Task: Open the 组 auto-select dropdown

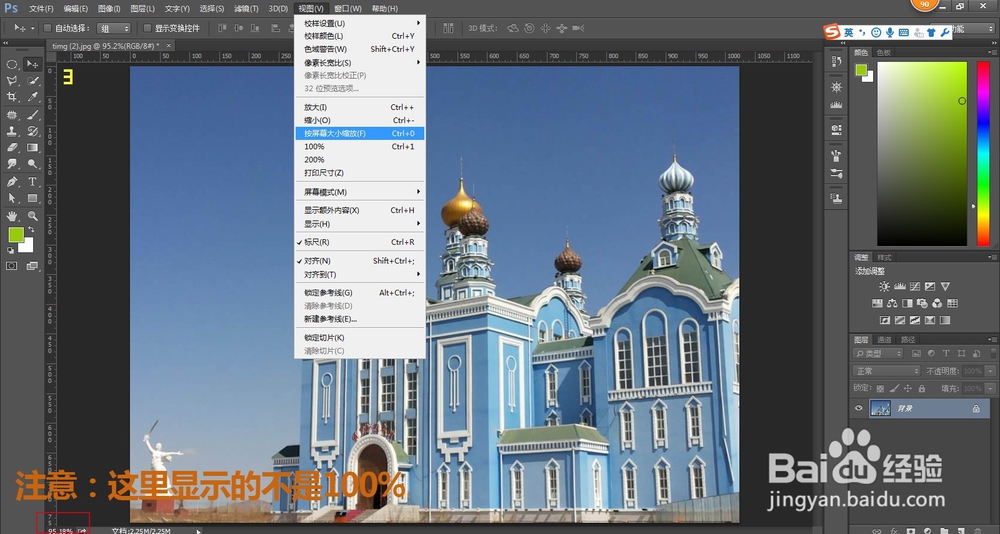Action: click(x=114, y=28)
